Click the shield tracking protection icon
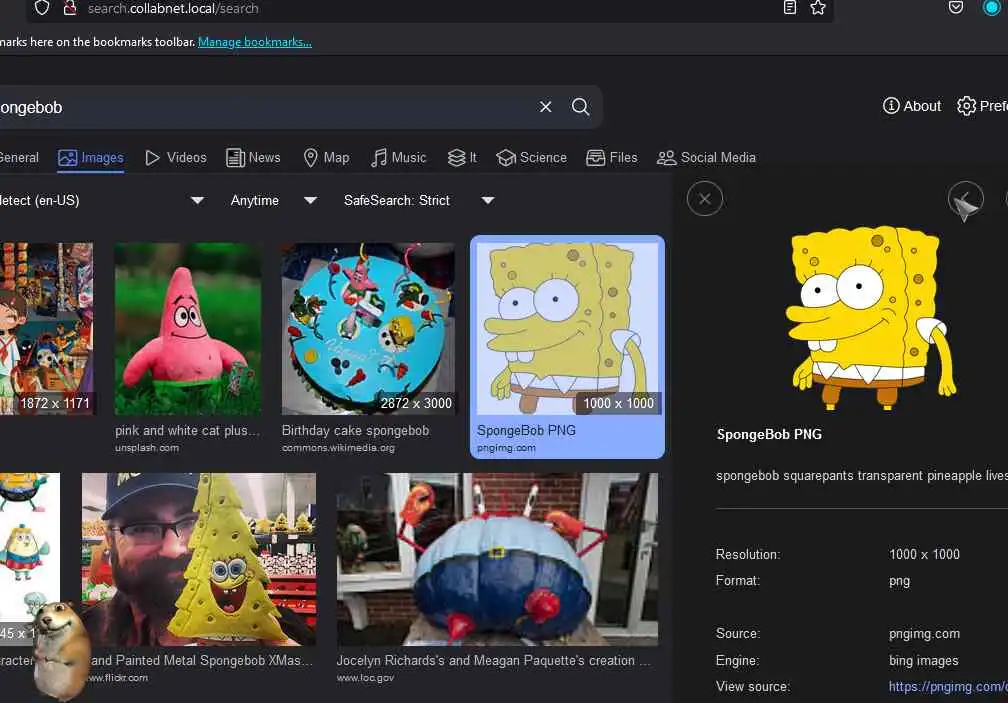1008x703 pixels. [42, 8]
